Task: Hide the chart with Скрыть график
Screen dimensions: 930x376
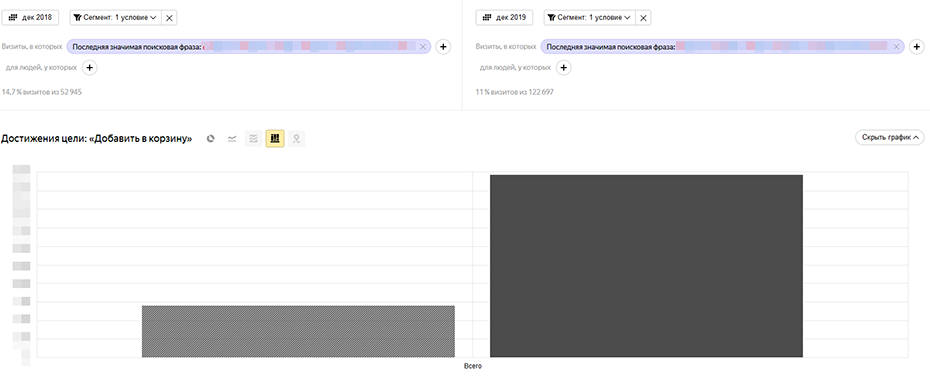Action: click(x=890, y=138)
